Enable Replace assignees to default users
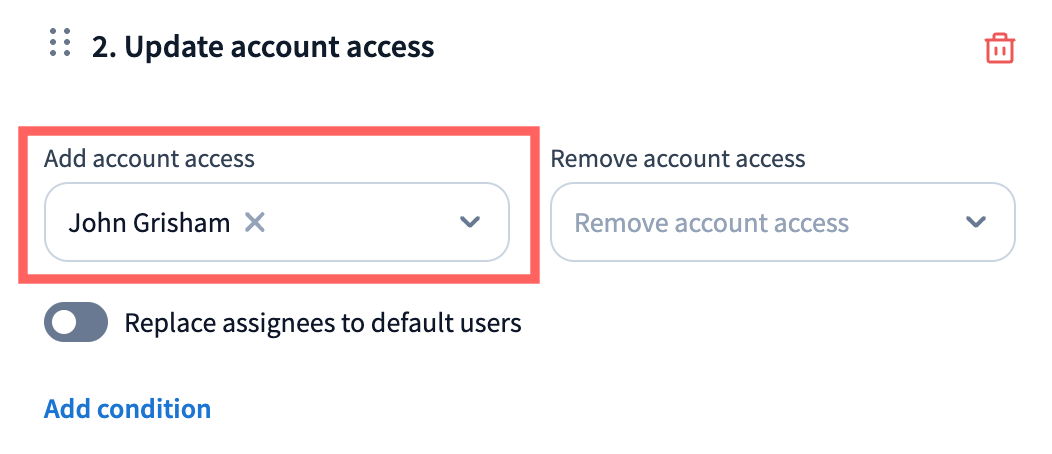 [x=76, y=323]
